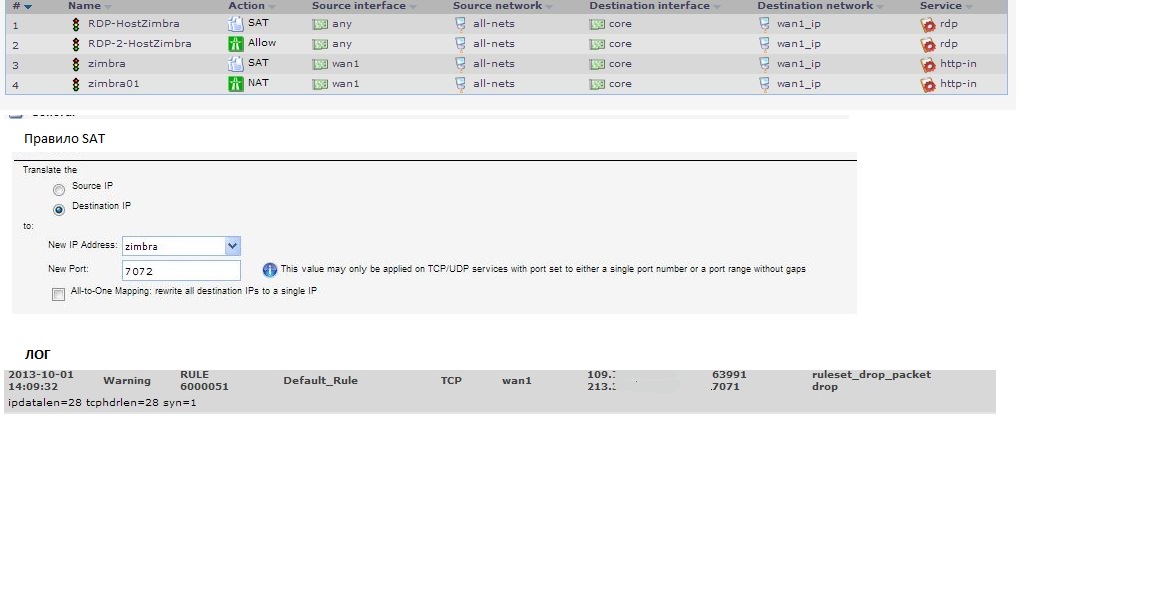Click http-in service icon in zimbra row
The image size is (1167, 595).
[x=927, y=65]
